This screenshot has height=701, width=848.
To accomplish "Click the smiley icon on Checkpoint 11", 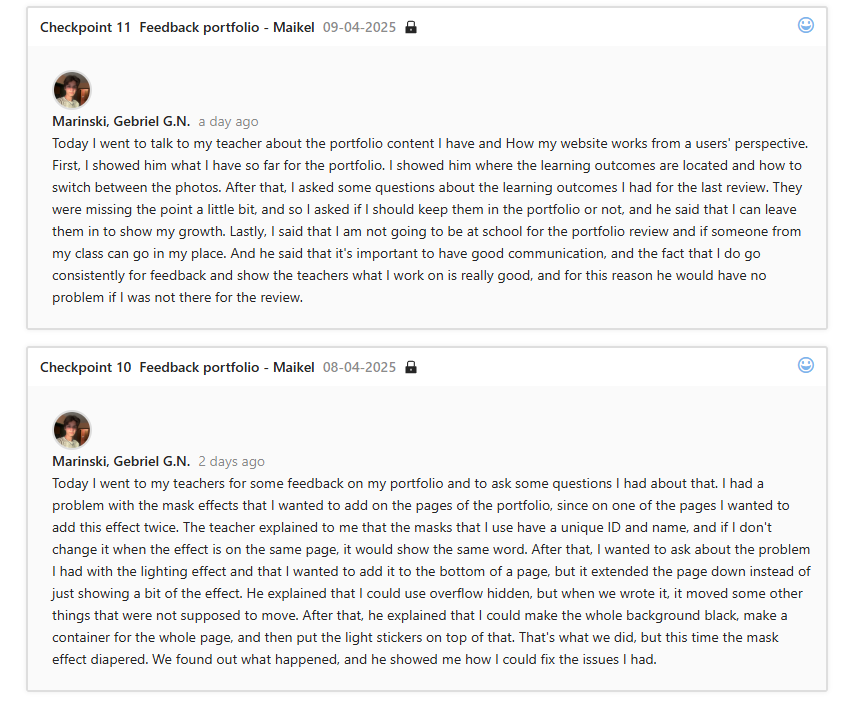I will (806, 25).
